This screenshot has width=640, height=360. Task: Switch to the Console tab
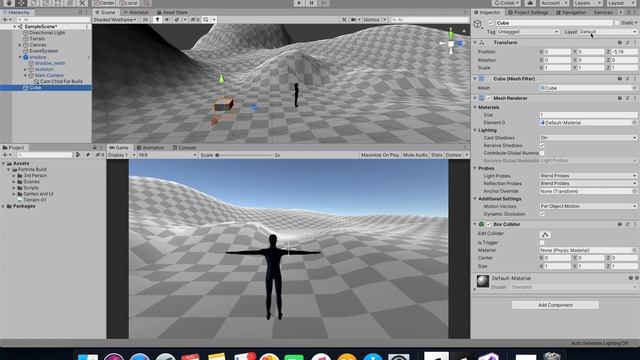coord(184,147)
